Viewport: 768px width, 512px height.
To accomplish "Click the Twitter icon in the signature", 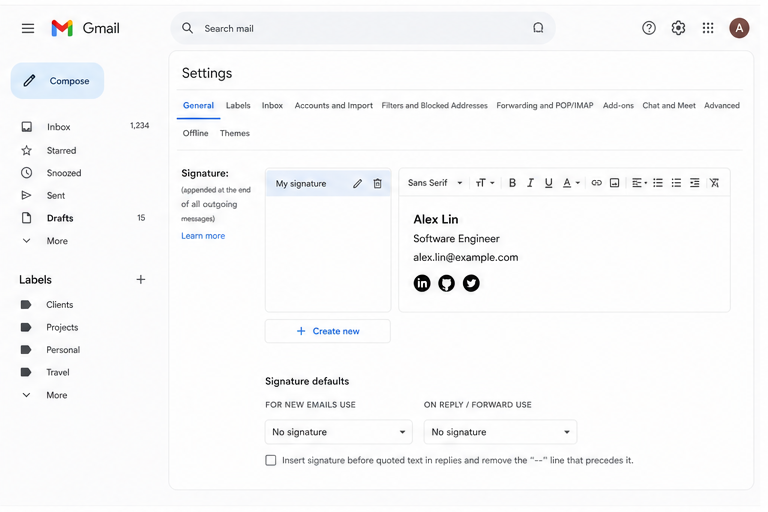I will coord(471,283).
